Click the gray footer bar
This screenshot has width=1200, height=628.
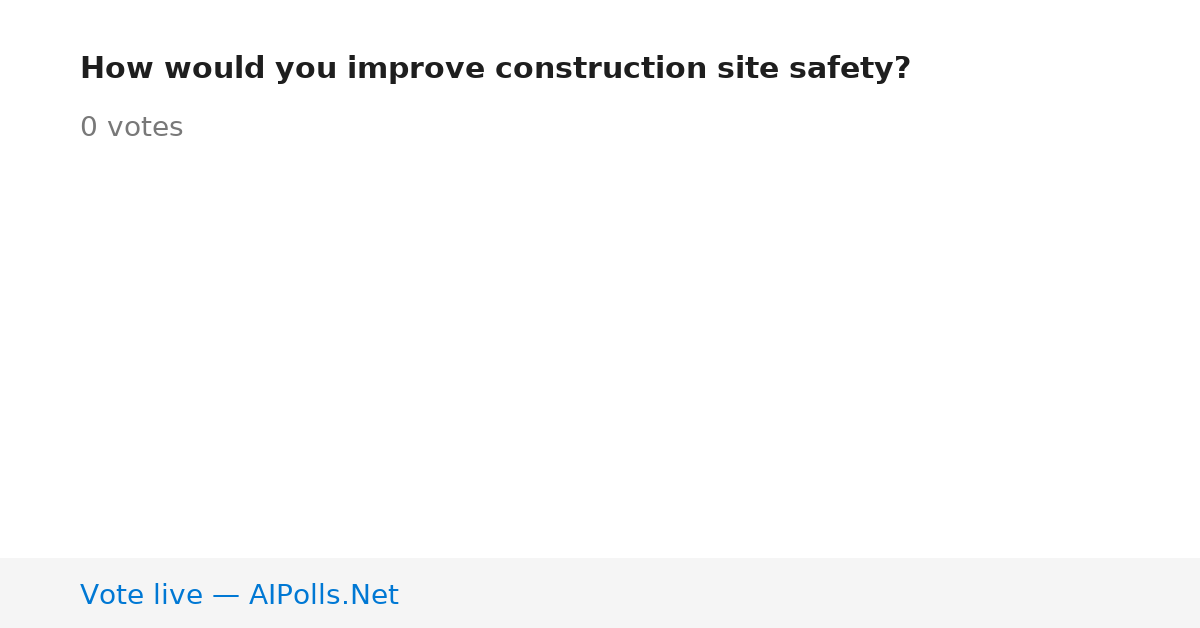(x=600, y=593)
